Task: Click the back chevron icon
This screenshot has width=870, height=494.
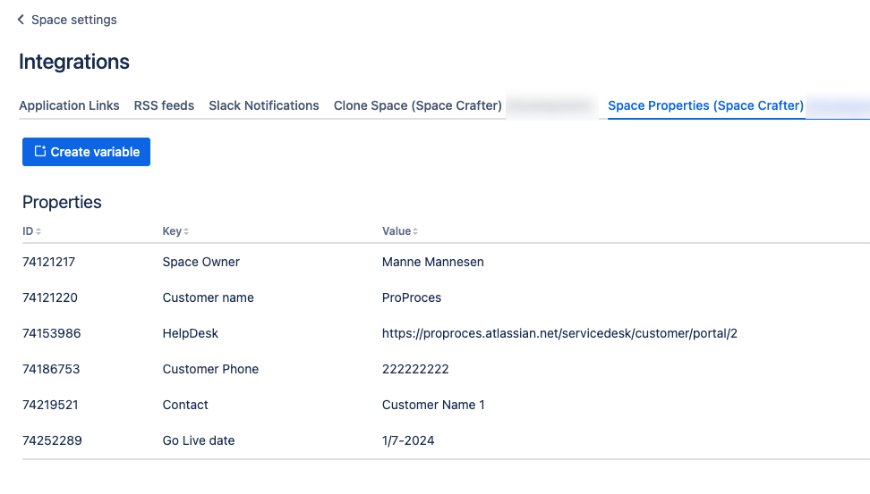Action: (x=21, y=20)
